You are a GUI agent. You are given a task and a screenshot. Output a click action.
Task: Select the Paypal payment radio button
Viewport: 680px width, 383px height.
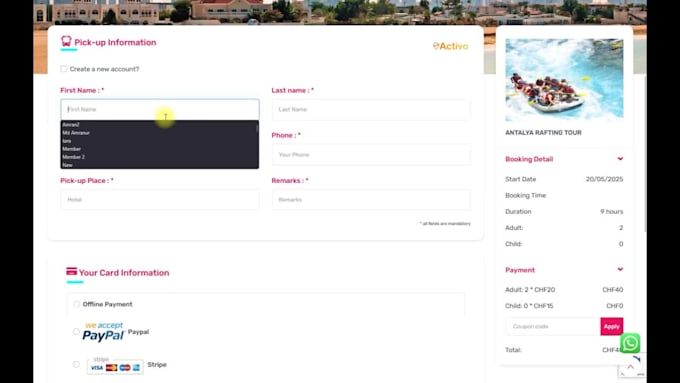[x=76, y=332]
